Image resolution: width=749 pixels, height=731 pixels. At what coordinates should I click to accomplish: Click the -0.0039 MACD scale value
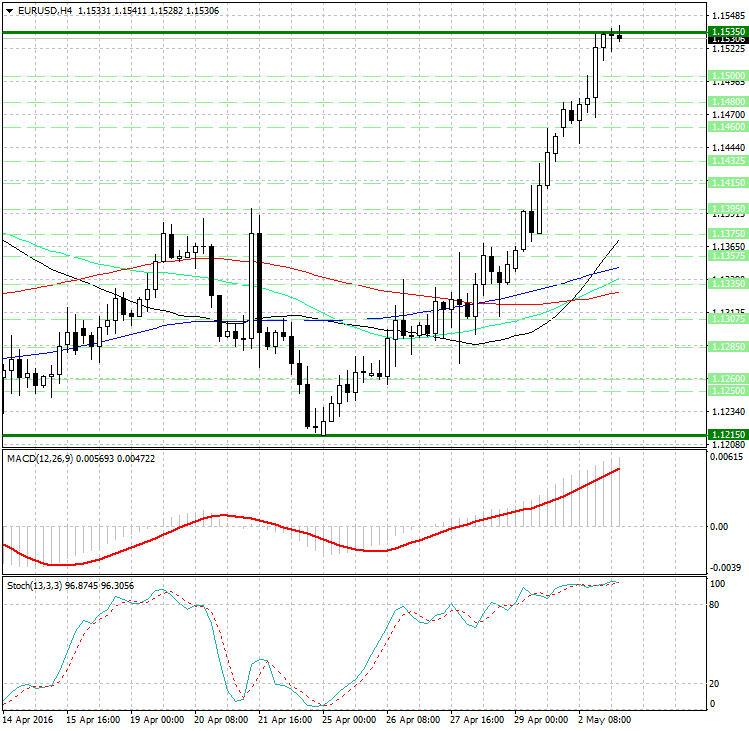(726, 568)
